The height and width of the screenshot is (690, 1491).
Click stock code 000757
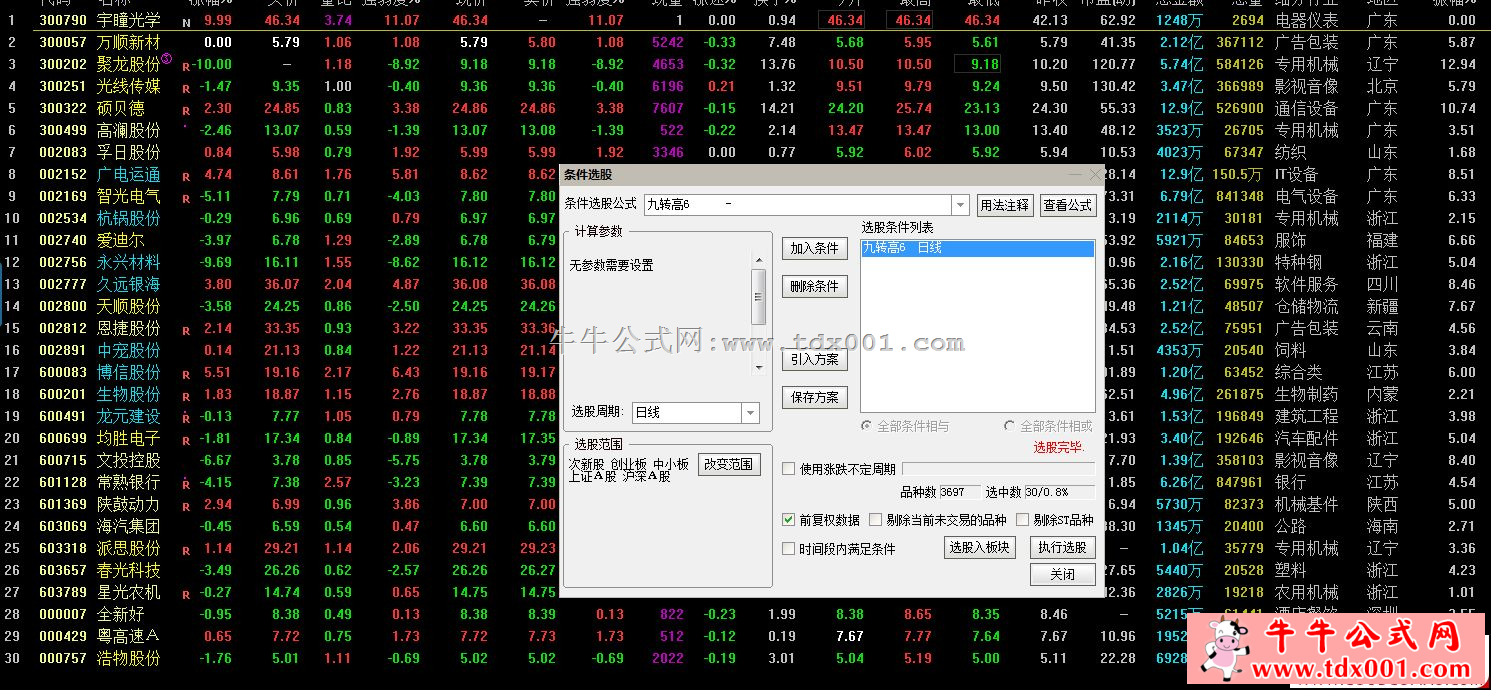coord(63,658)
